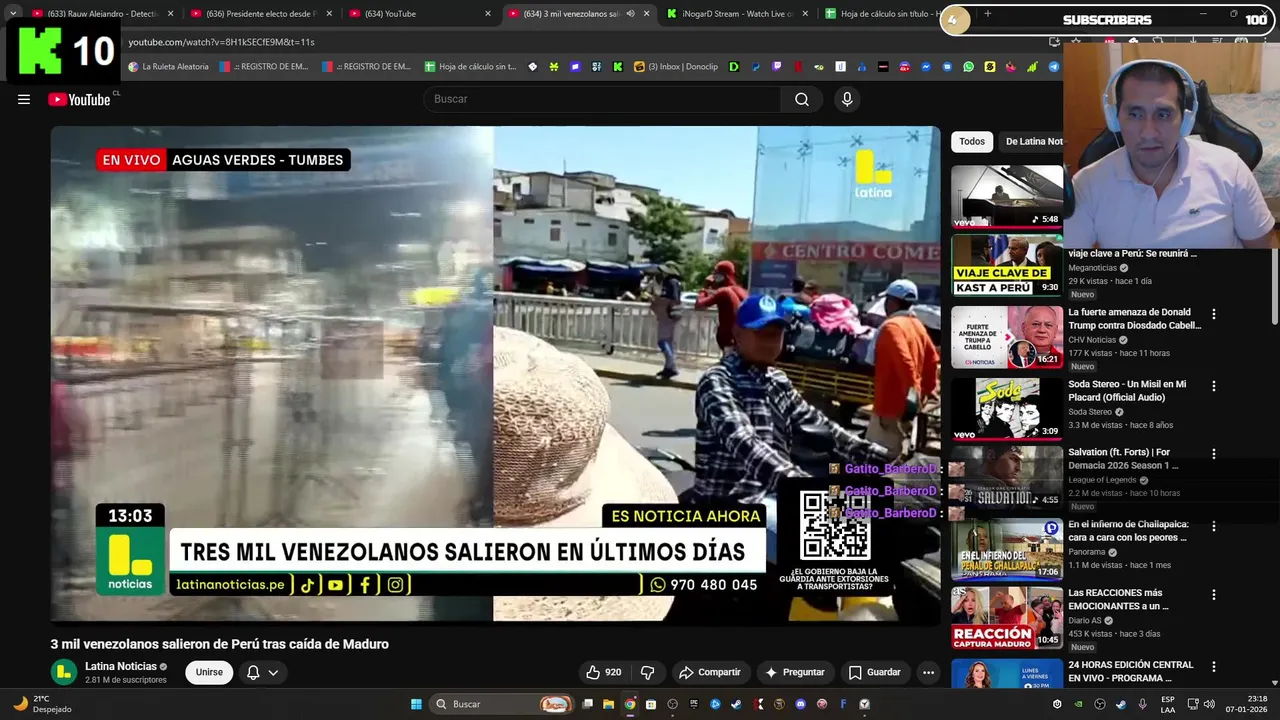This screenshot has width=1280, height=720.
Task: Open File Explorer from taskbar
Action: (608, 704)
